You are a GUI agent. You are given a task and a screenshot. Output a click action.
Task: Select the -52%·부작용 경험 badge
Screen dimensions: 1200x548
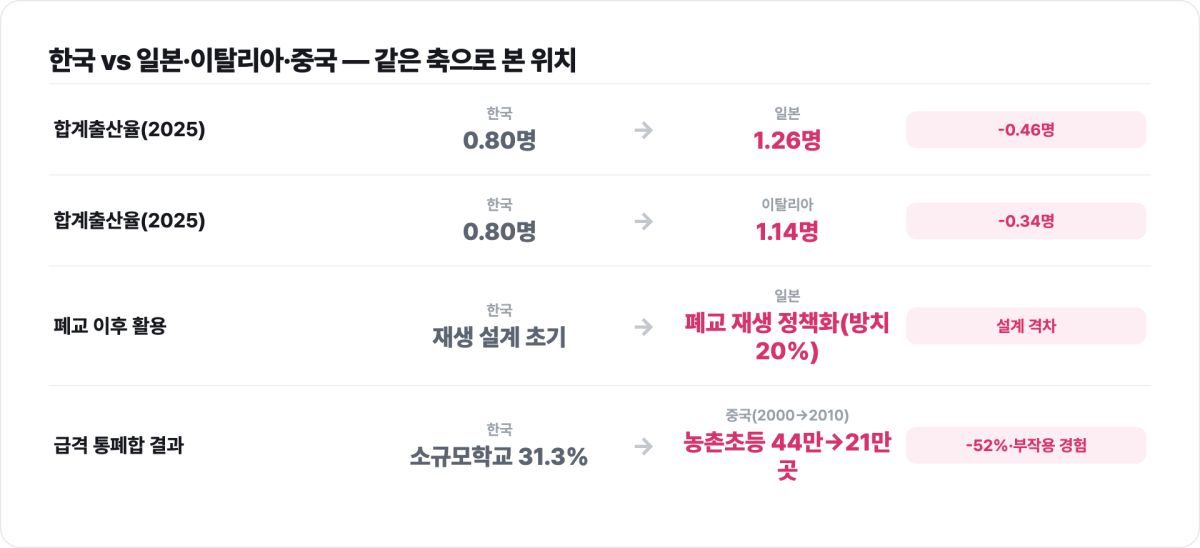tap(1026, 445)
